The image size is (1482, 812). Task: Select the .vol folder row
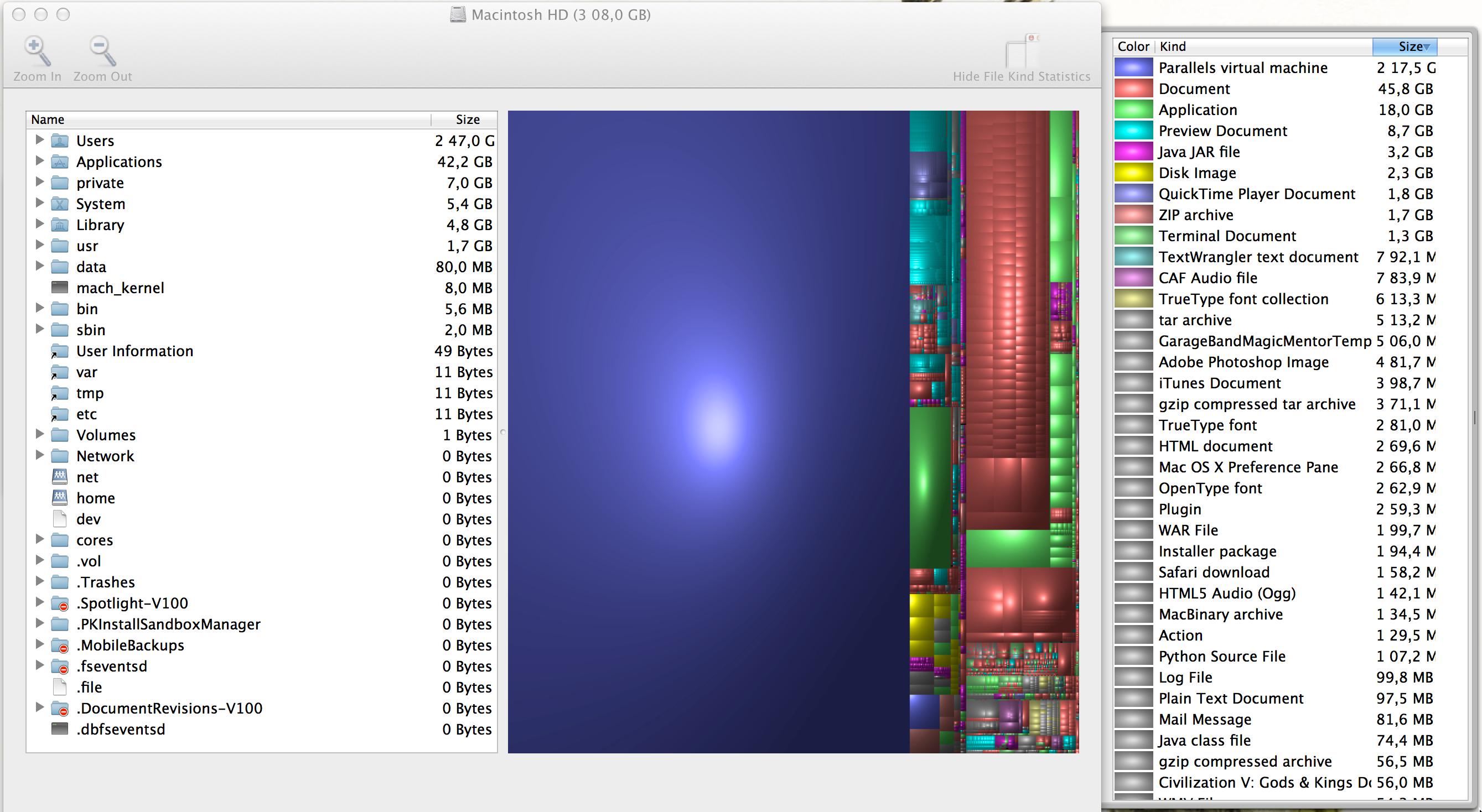[x=262, y=561]
